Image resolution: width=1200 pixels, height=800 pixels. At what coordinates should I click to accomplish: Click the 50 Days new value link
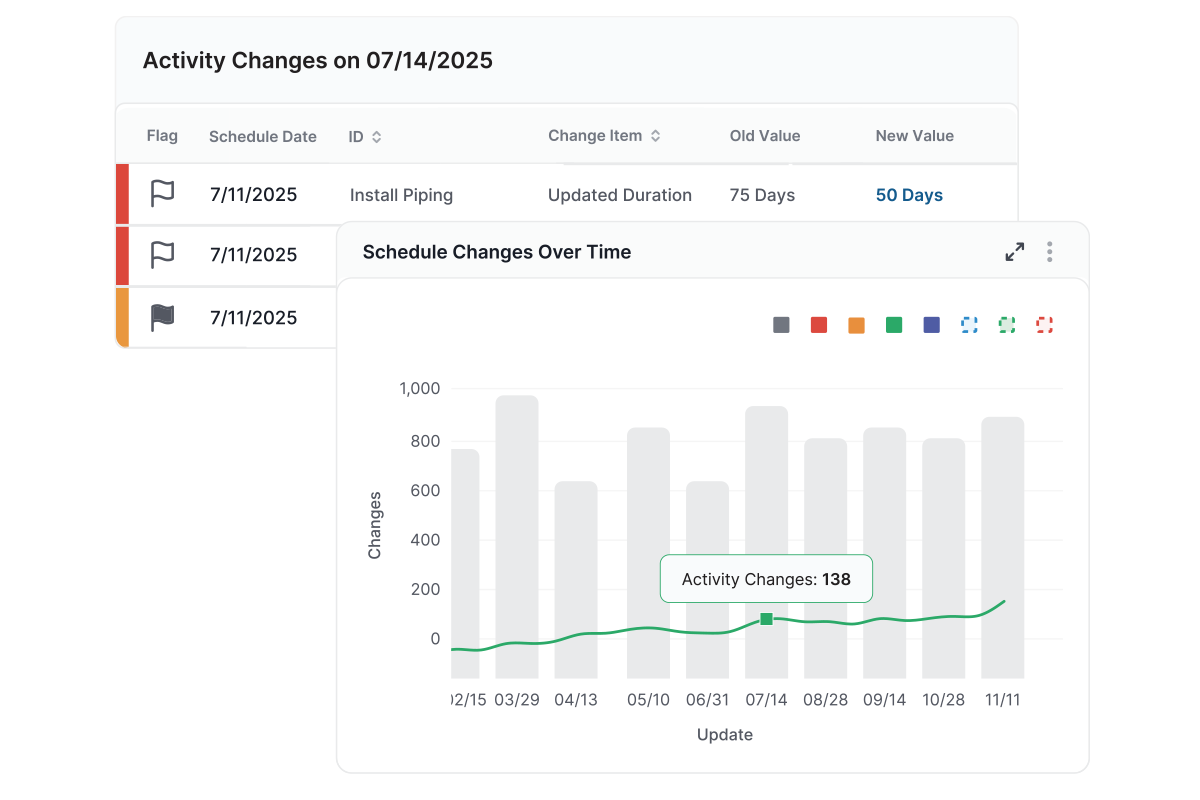(x=908, y=194)
